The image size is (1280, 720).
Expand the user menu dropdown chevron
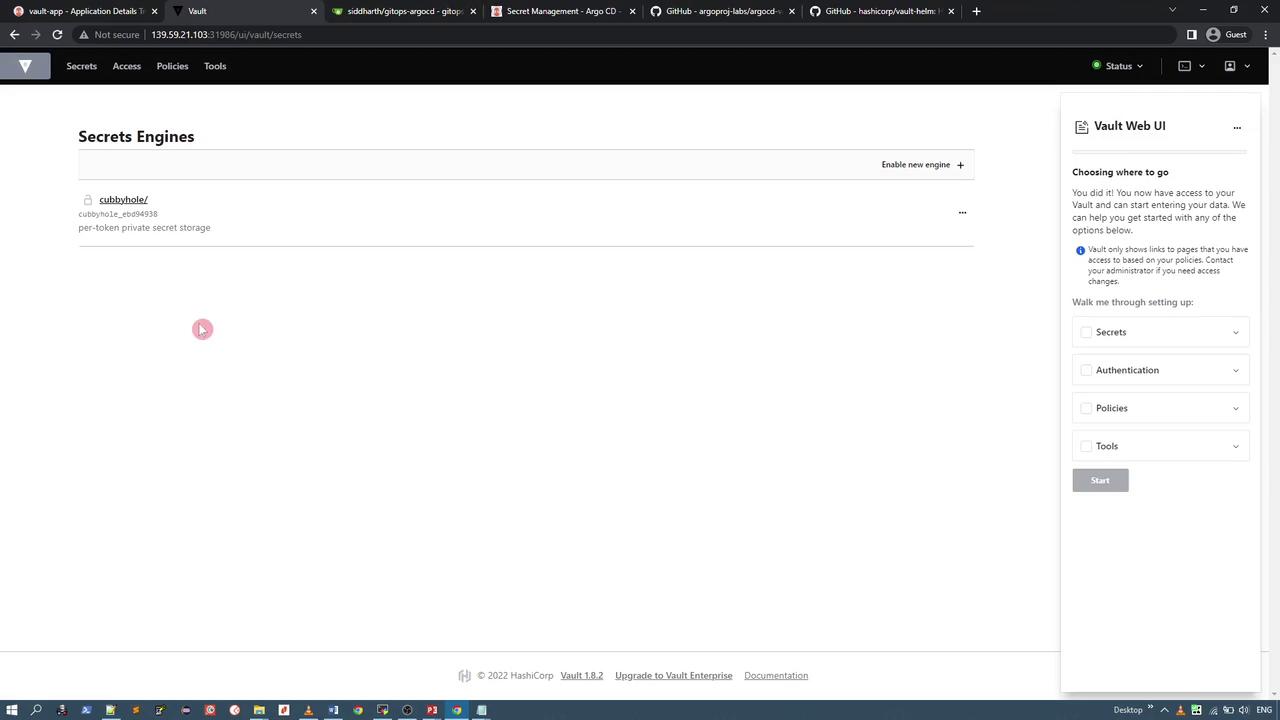pyautogui.click(x=1247, y=66)
